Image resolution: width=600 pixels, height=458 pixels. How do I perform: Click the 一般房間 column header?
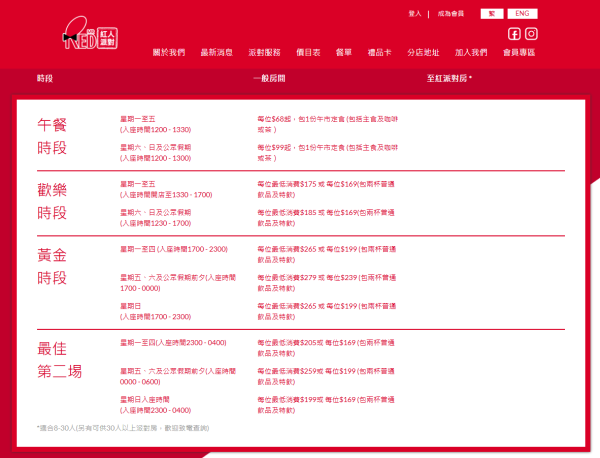click(269, 78)
